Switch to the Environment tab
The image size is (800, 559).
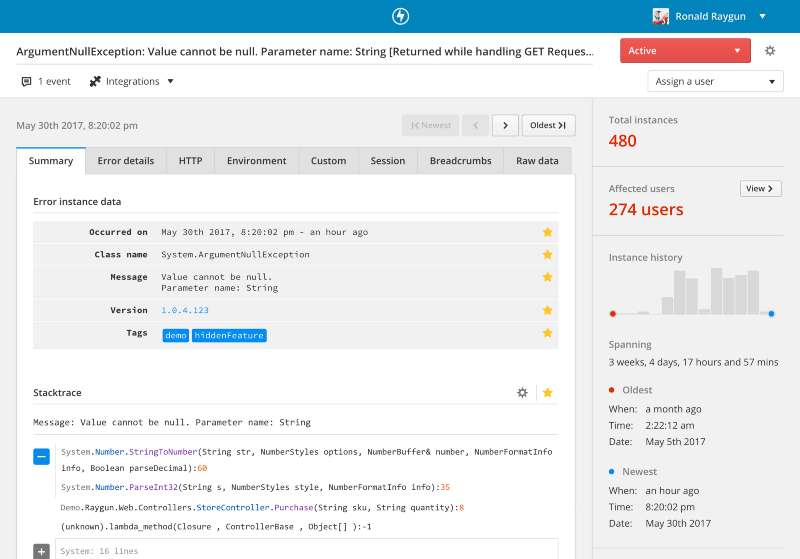pos(257,161)
